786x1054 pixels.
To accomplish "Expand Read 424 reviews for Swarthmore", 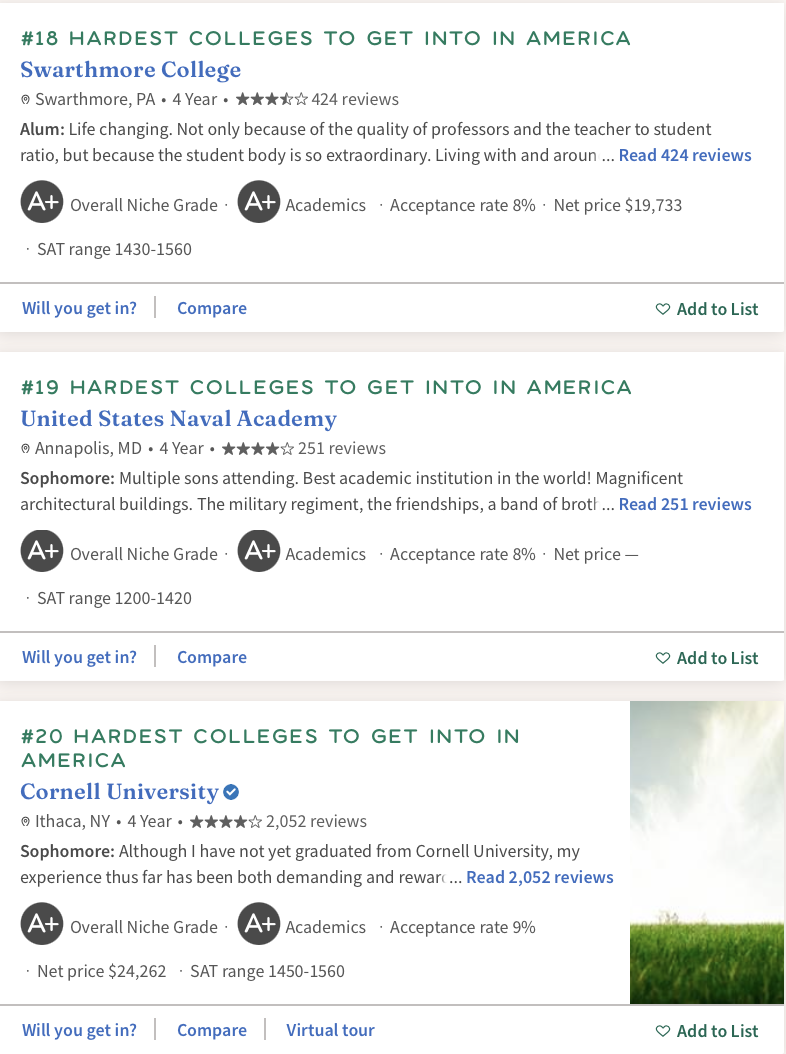I will coord(685,155).
